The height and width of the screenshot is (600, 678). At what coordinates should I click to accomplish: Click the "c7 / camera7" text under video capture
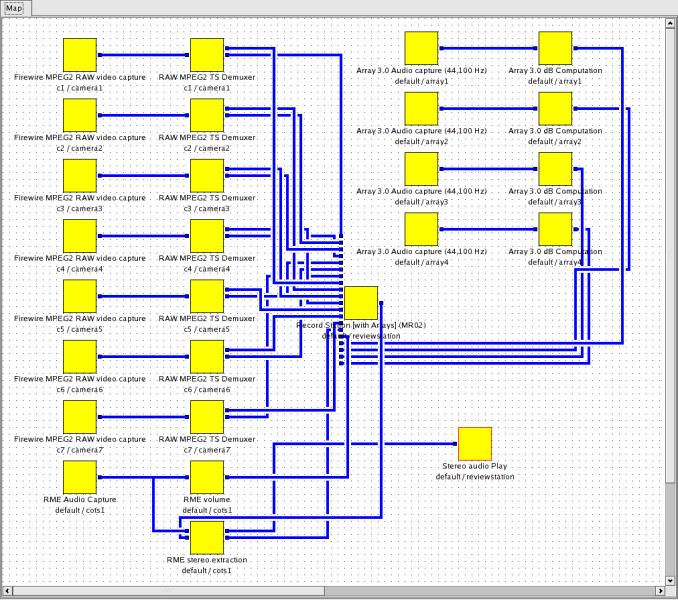(x=80, y=450)
